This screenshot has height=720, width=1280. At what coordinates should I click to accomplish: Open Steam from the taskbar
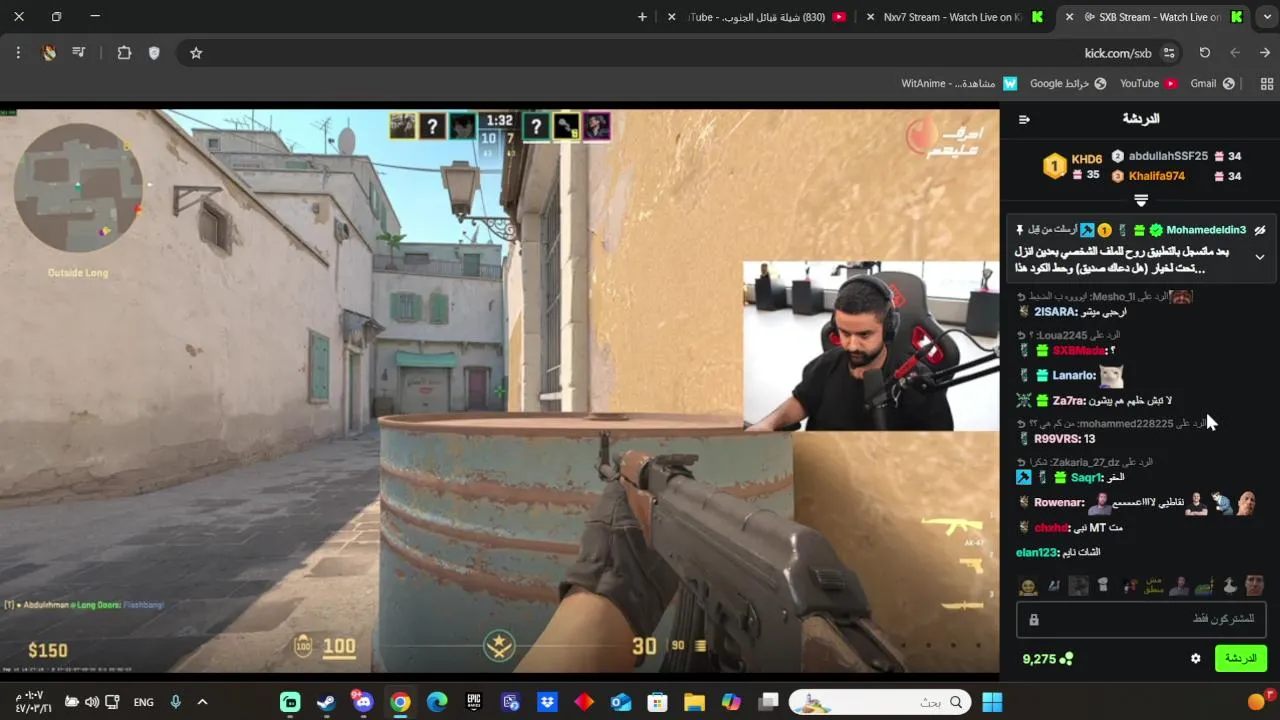coord(326,702)
